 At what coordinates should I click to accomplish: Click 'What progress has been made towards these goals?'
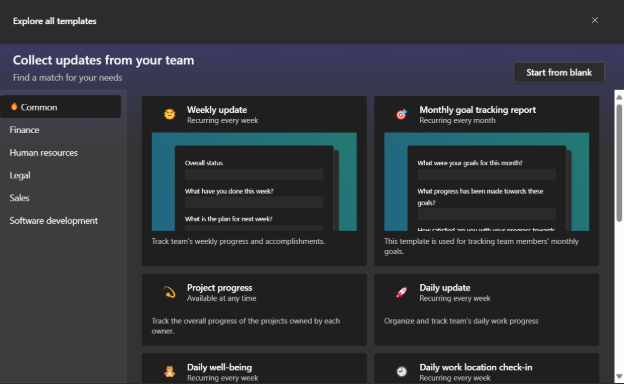click(x=480, y=197)
